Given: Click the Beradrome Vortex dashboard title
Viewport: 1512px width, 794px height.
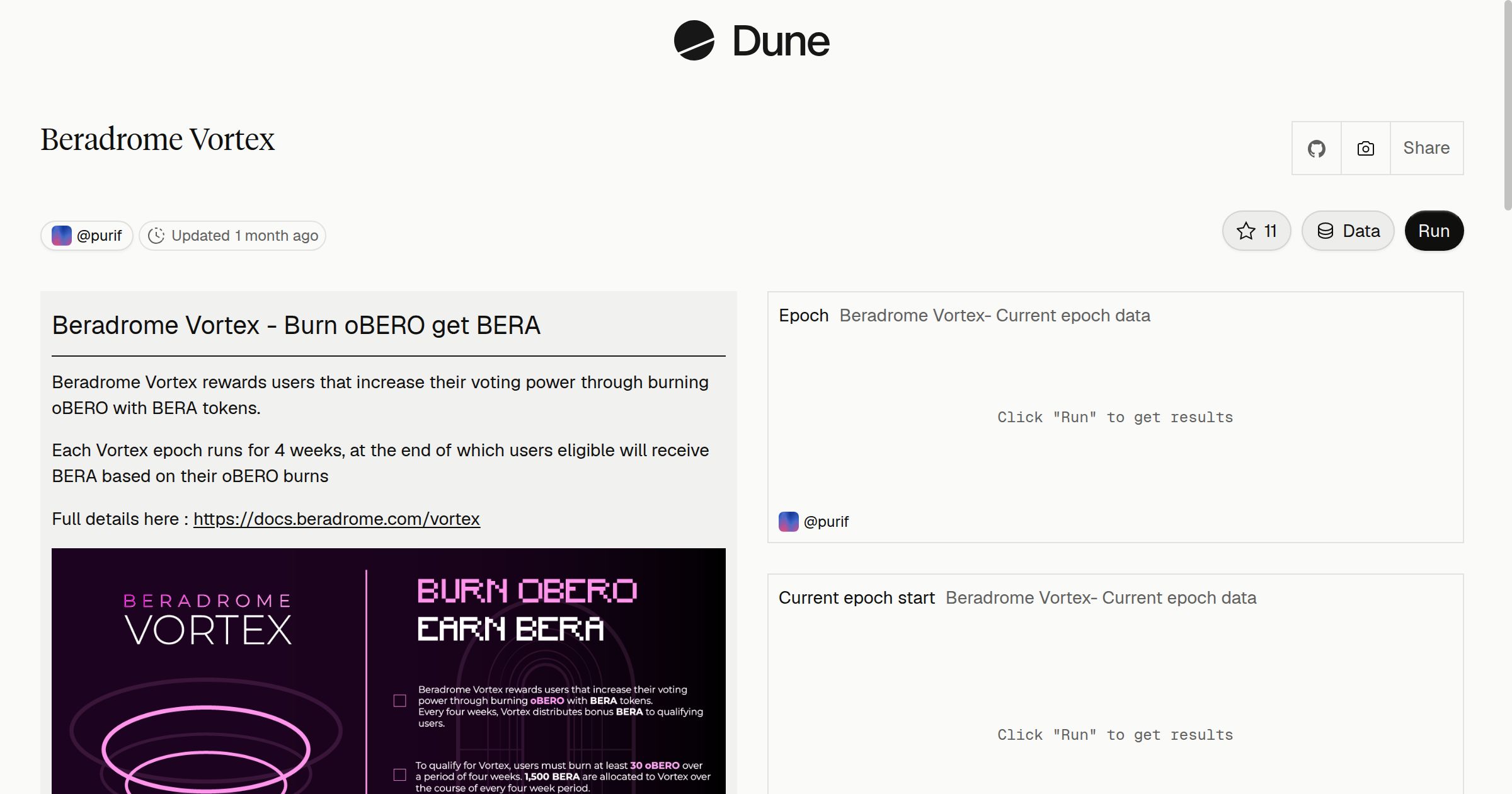Looking at the screenshot, I should click(157, 139).
